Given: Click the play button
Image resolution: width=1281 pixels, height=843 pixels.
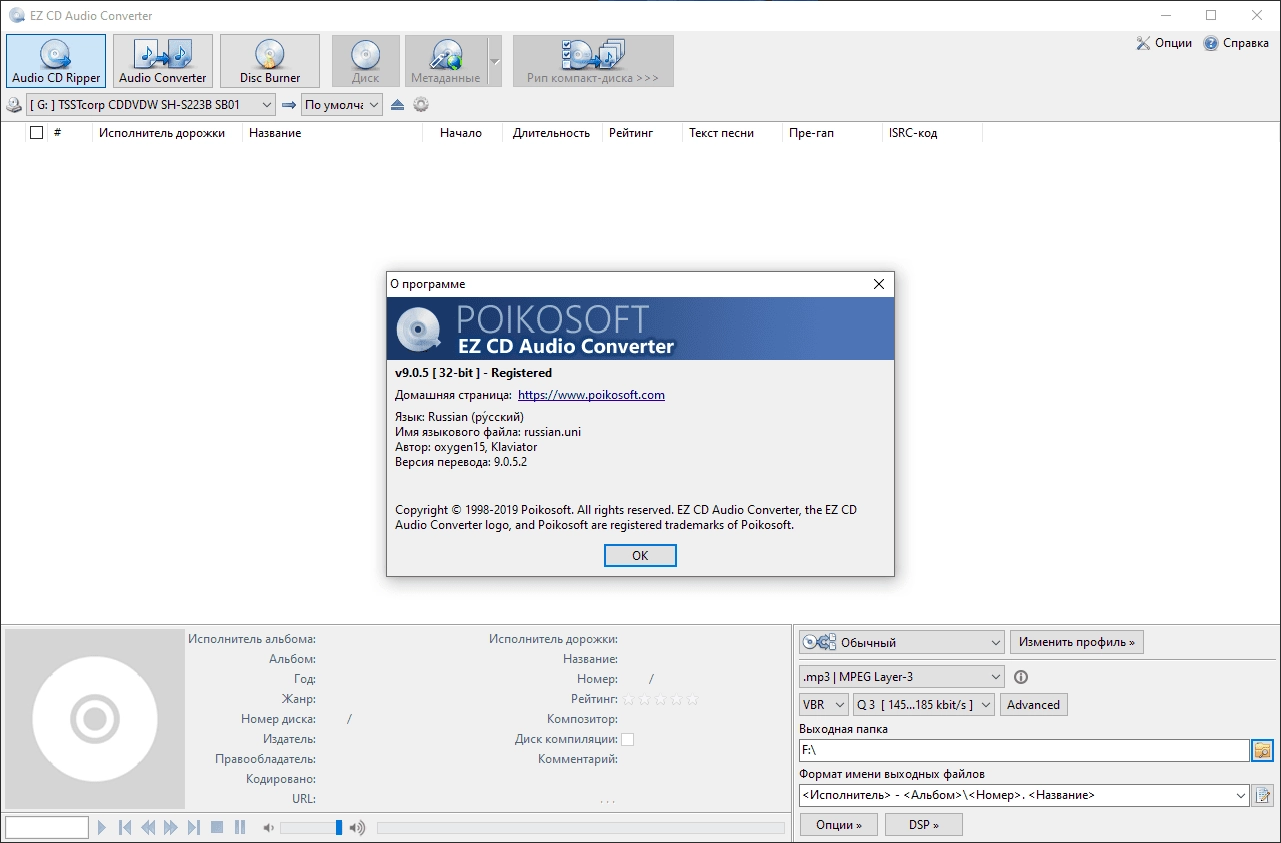Looking at the screenshot, I should pos(101,827).
